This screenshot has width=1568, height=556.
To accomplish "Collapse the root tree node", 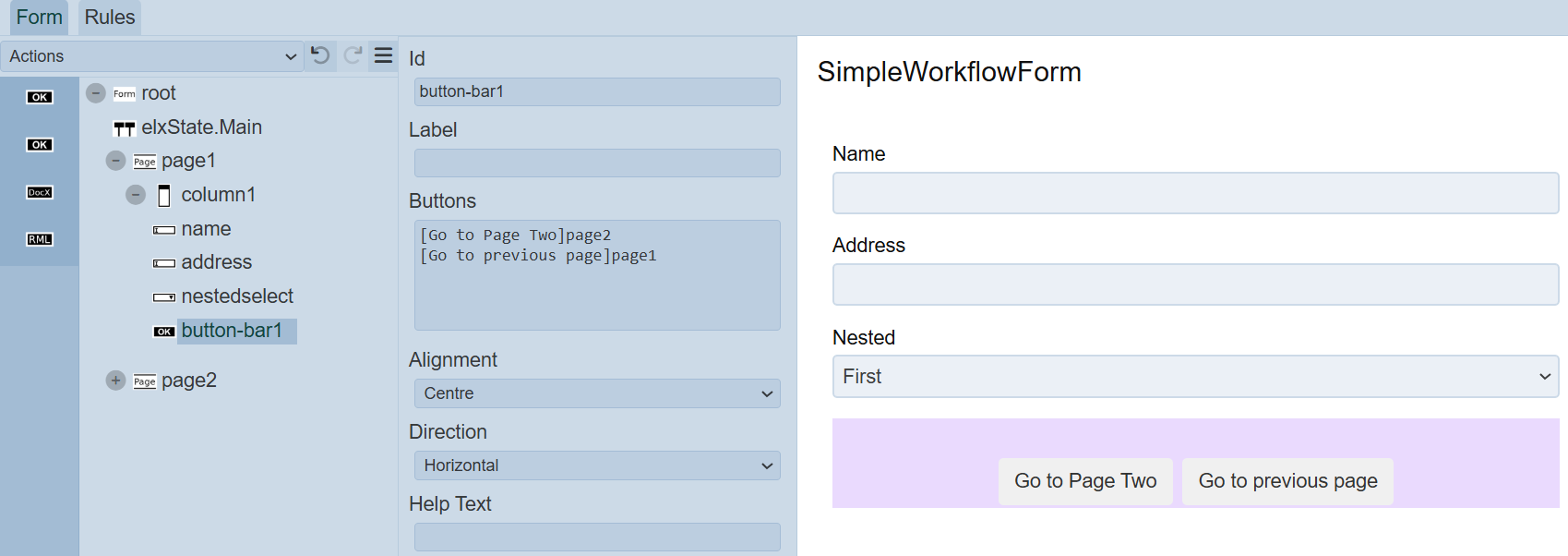I will pos(96,93).
